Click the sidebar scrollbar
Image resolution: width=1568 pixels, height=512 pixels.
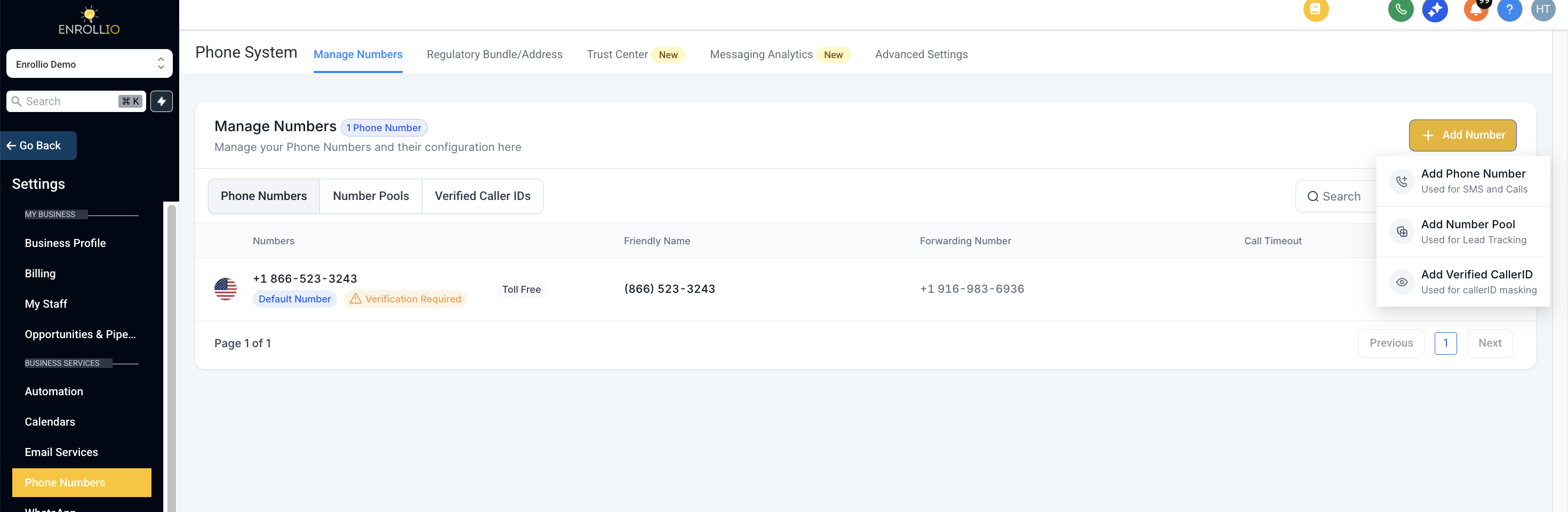point(172,358)
